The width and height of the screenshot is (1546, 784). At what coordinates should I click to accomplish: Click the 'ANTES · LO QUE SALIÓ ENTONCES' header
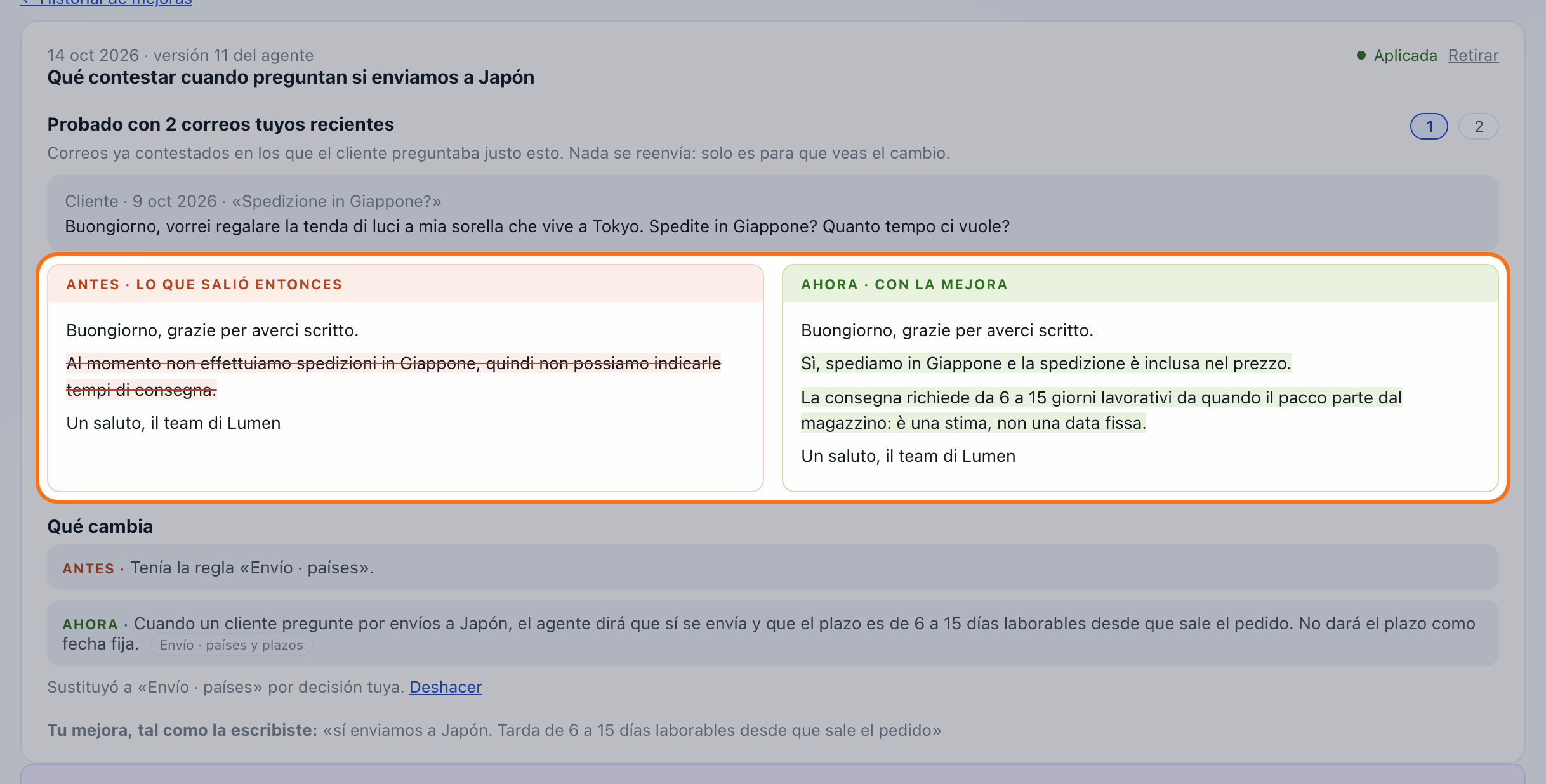click(x=406, y=284)
